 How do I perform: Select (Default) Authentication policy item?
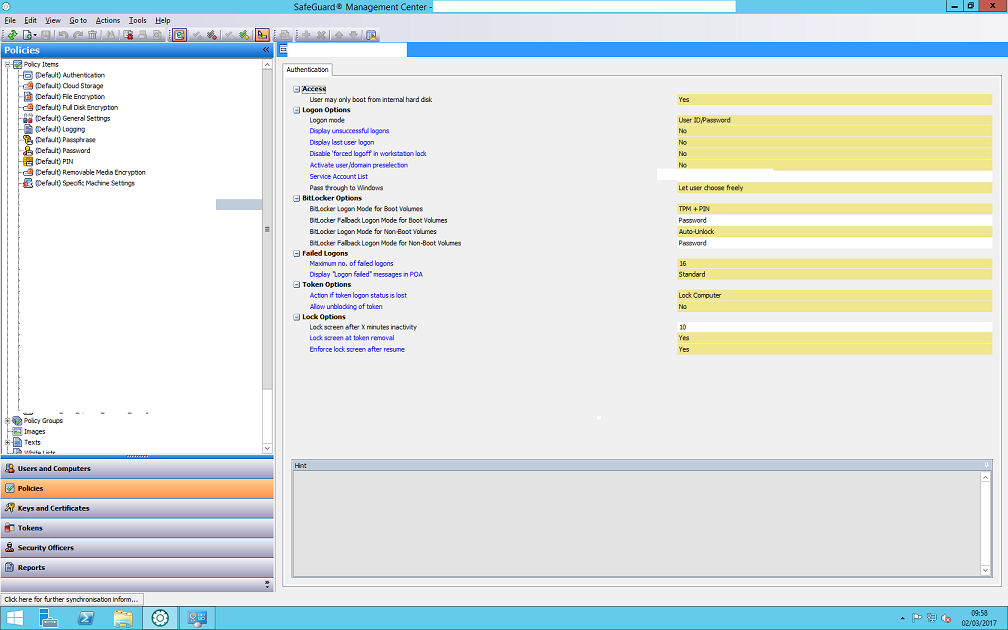pyautogui.click(x=69, y=75)
